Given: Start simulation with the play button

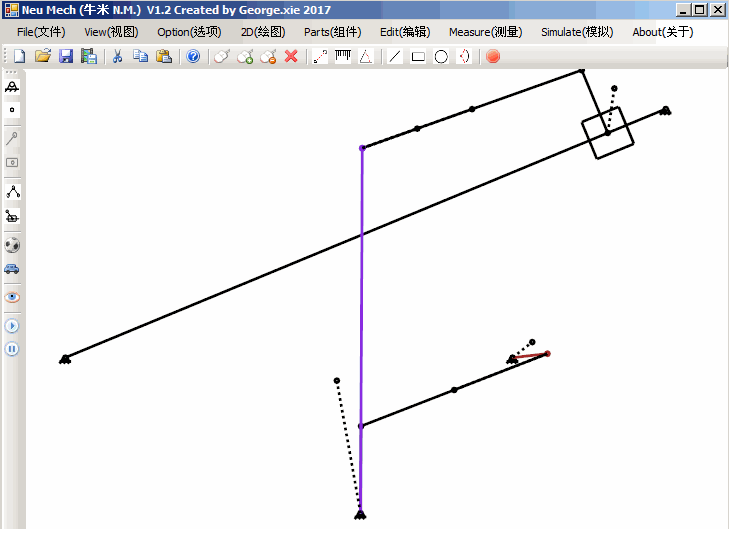Looking at the screenshot, I should click(12, 326).
